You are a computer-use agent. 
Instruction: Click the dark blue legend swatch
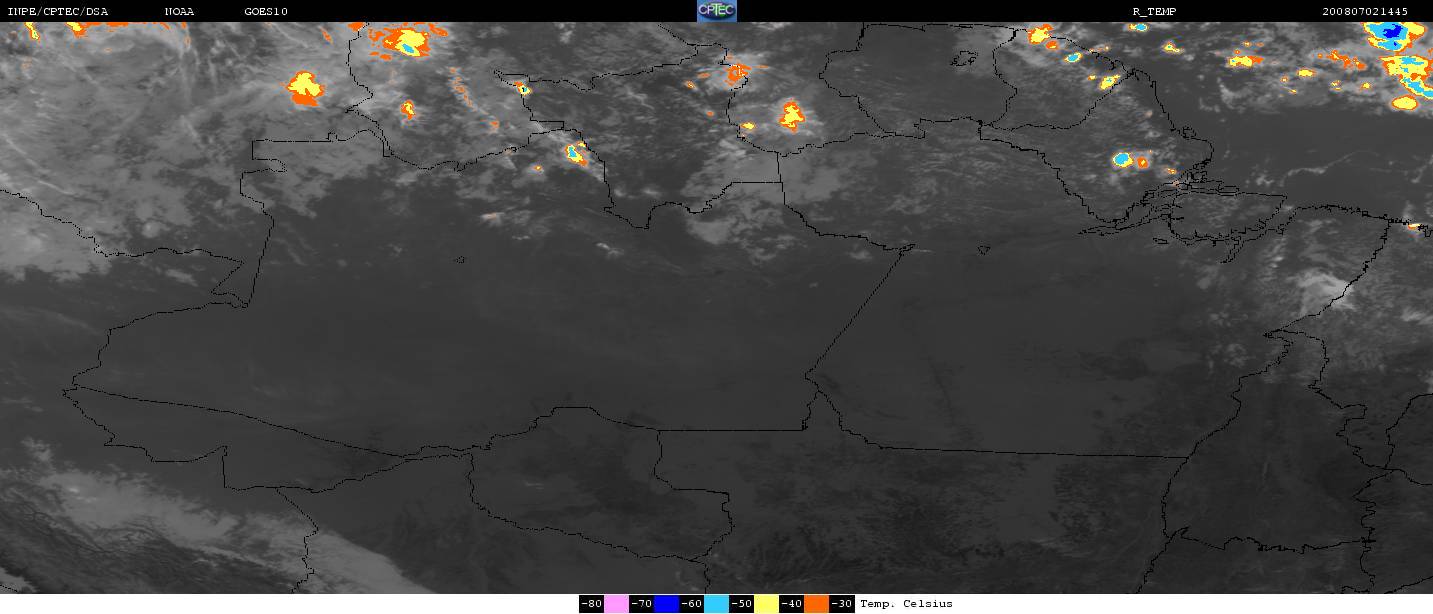667,604
